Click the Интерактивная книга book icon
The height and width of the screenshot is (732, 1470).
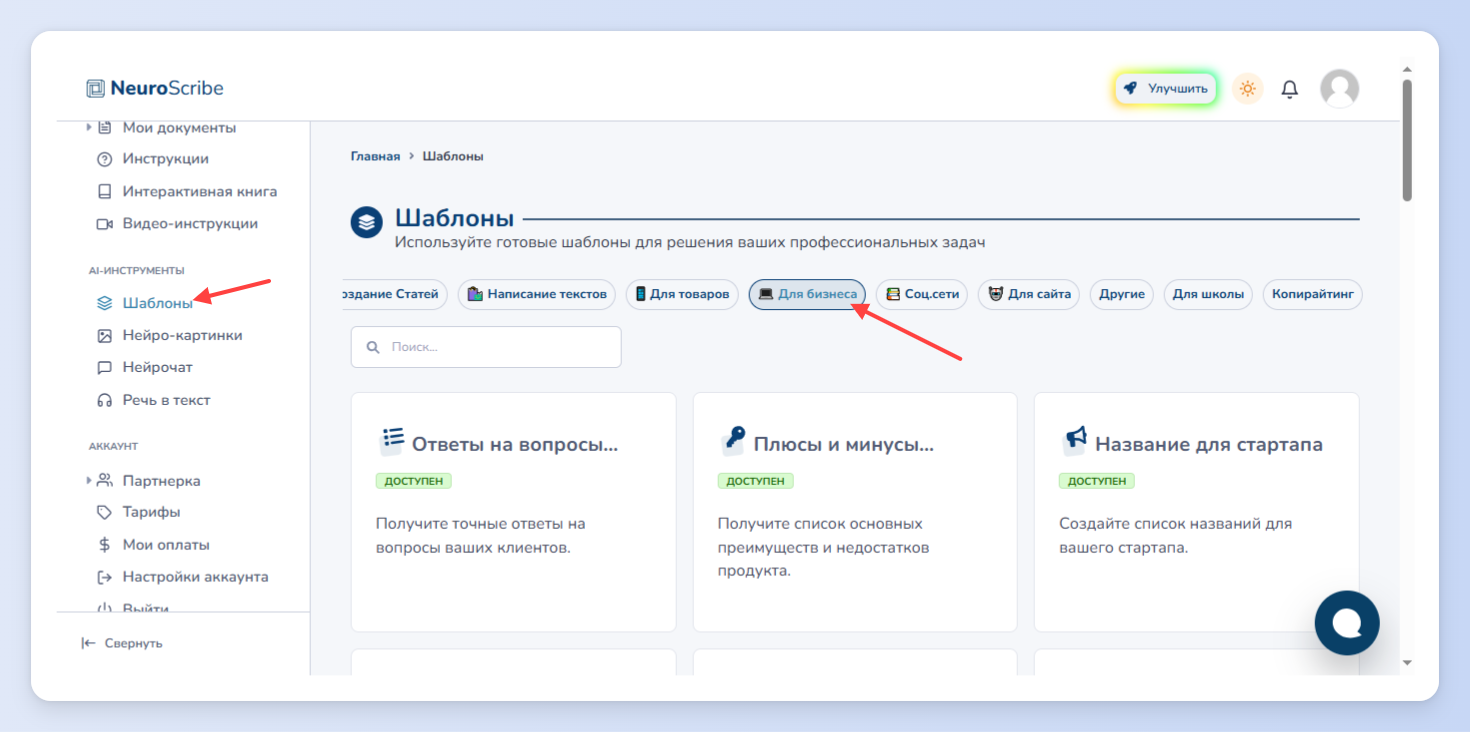[104, 191]
